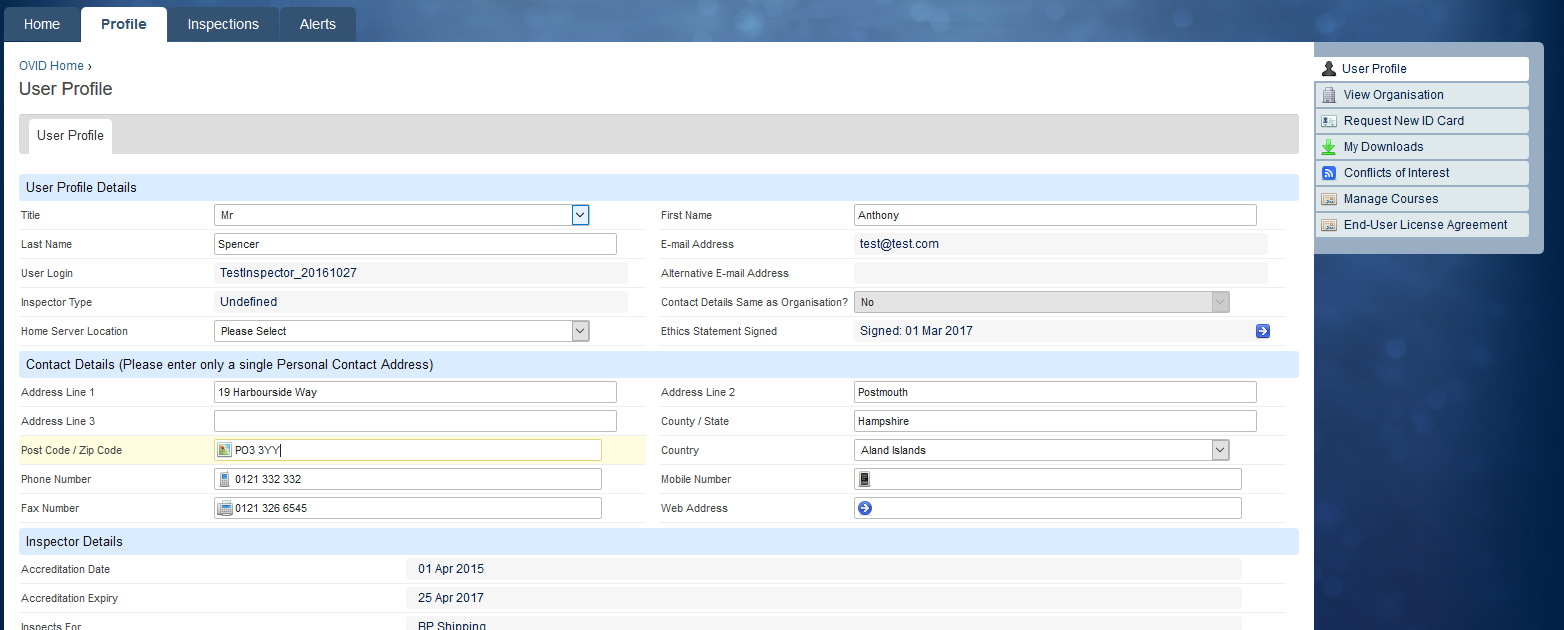The height and width of the screenshot is (630, 1564).
Task: Click the User Login value TestInspector_20161027
Action: pos(288,273)
